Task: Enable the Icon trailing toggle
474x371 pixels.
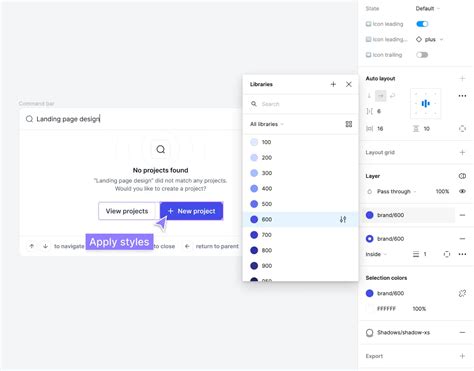Action: coord(422,55)
